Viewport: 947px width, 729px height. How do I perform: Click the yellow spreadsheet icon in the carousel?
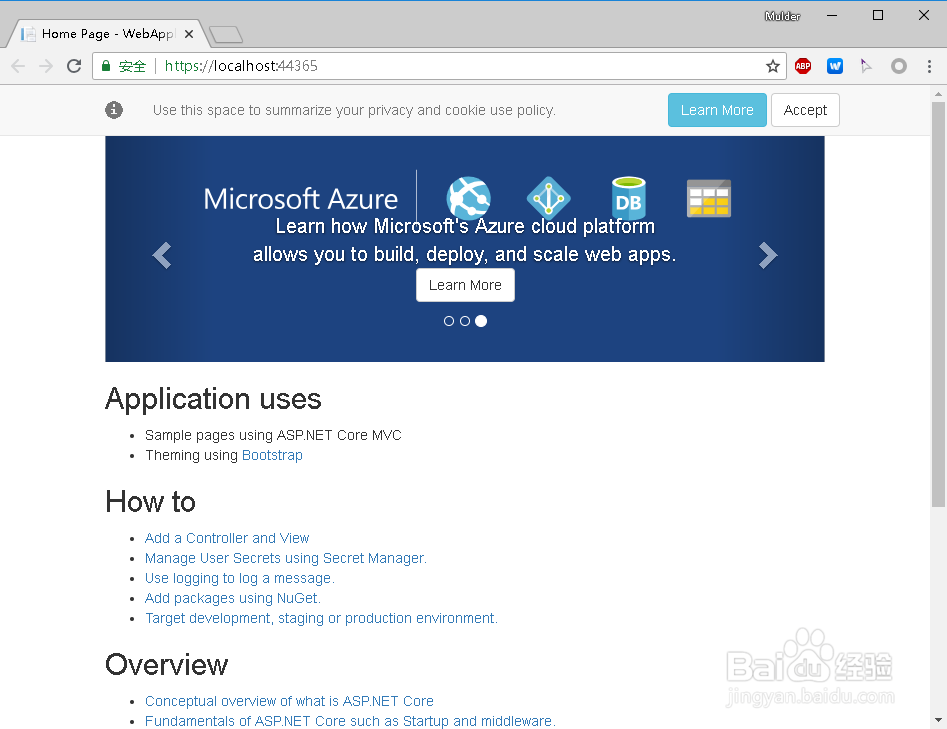tap(708, 198)
